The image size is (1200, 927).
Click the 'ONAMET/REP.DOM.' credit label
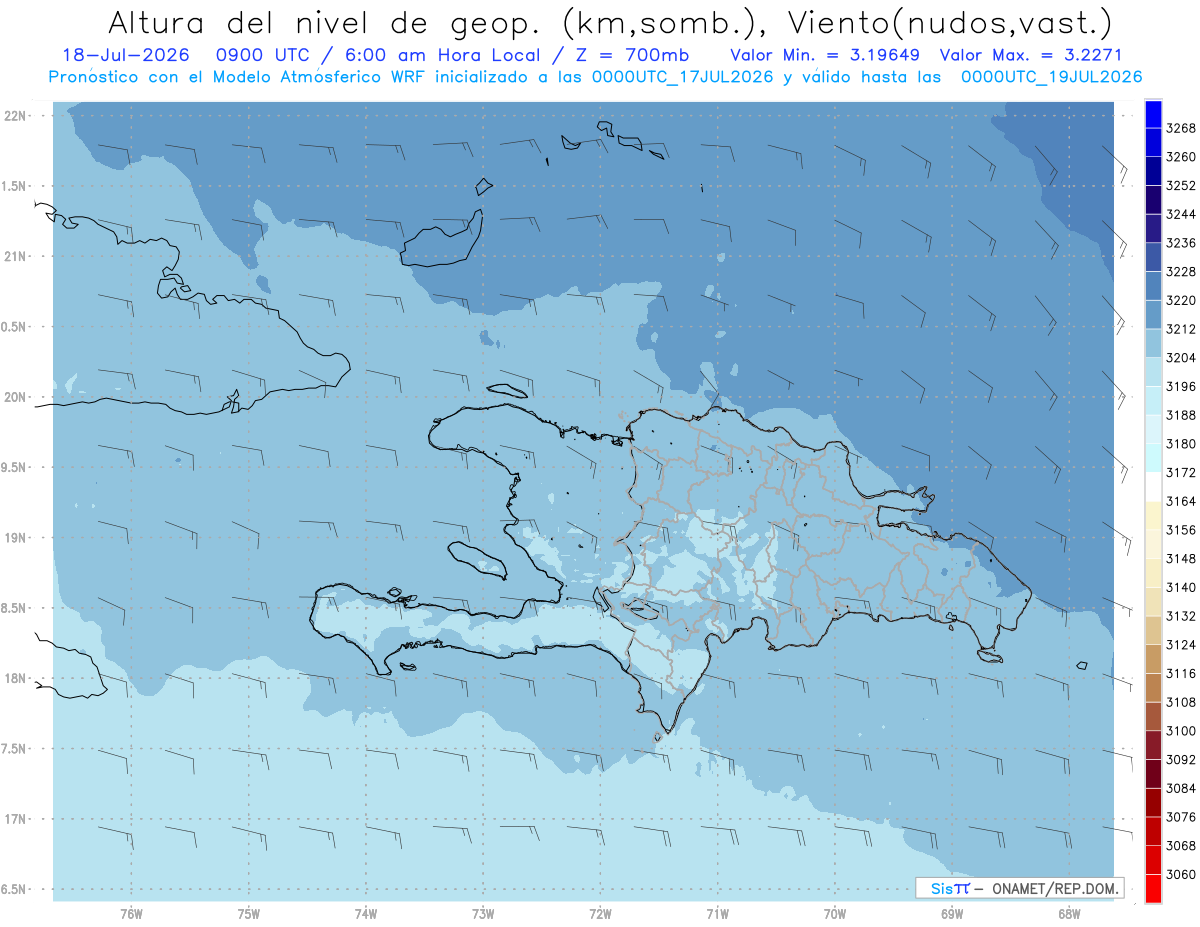pos(1057,888)
